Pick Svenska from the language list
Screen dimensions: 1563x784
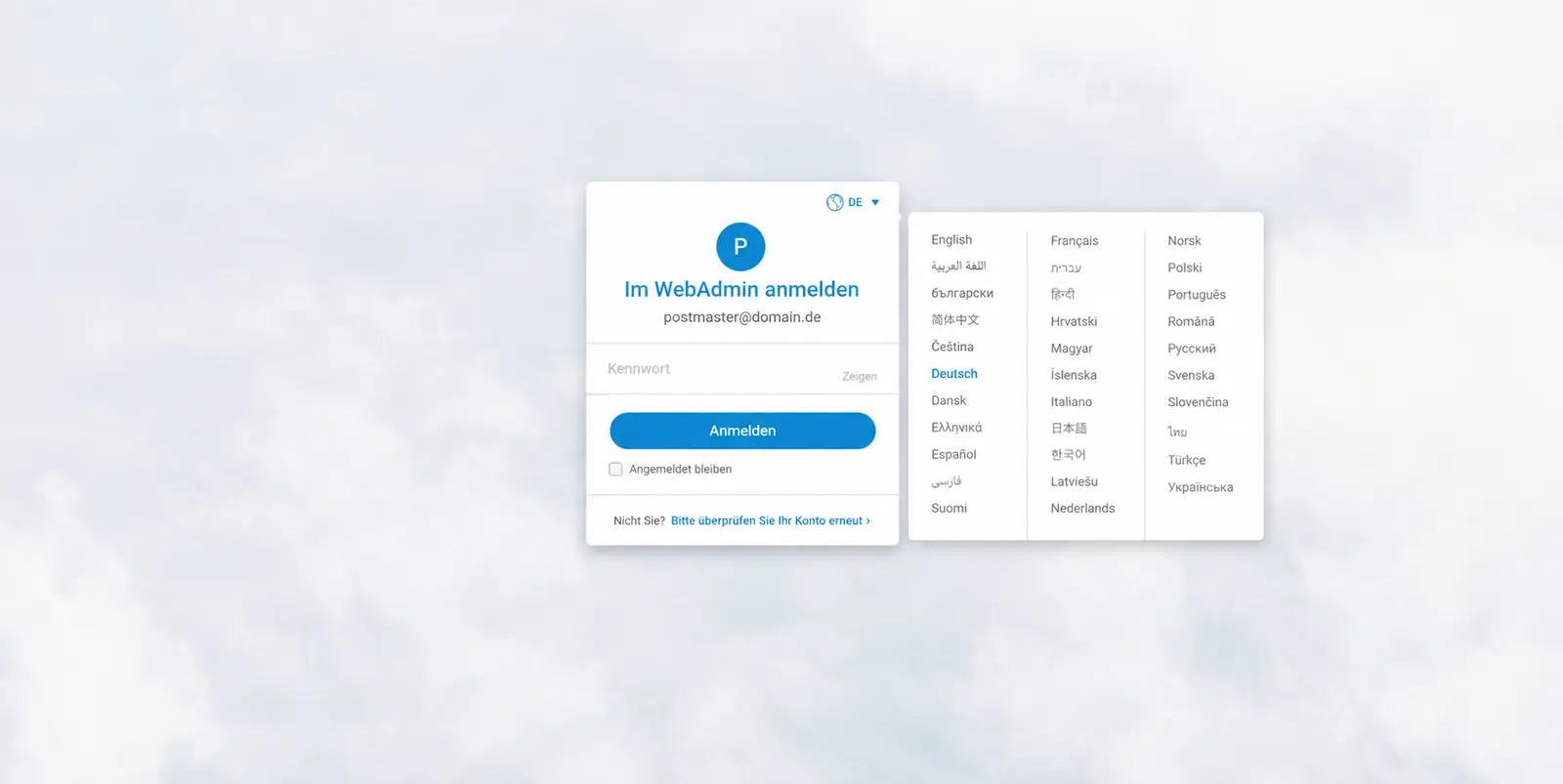pos(1191,375)
